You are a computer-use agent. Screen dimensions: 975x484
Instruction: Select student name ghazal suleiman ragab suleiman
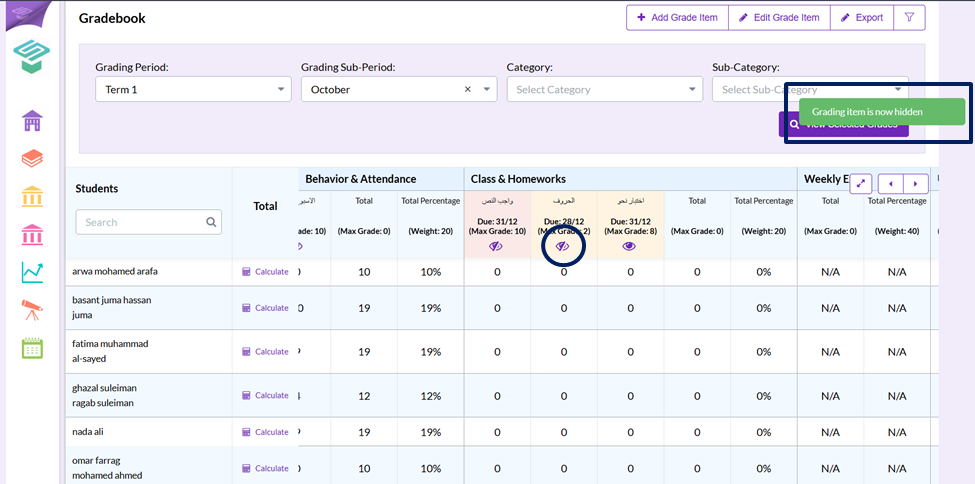pos(104,395)
